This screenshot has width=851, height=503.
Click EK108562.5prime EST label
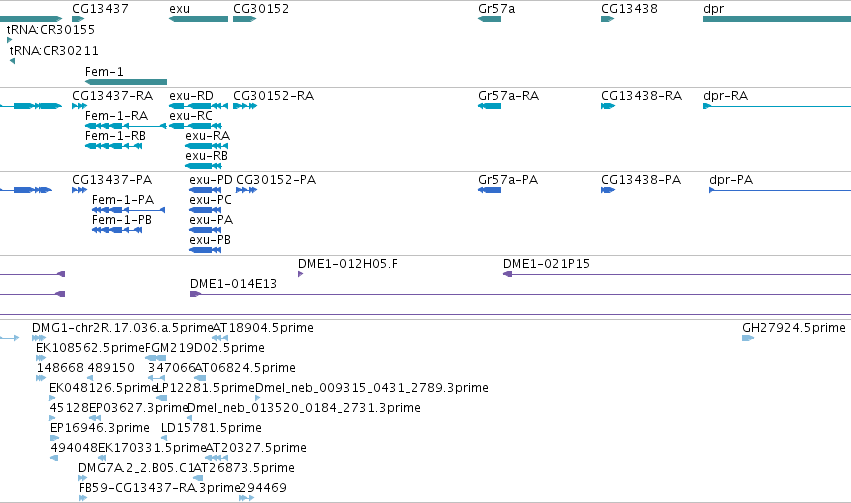pos(90,348)
